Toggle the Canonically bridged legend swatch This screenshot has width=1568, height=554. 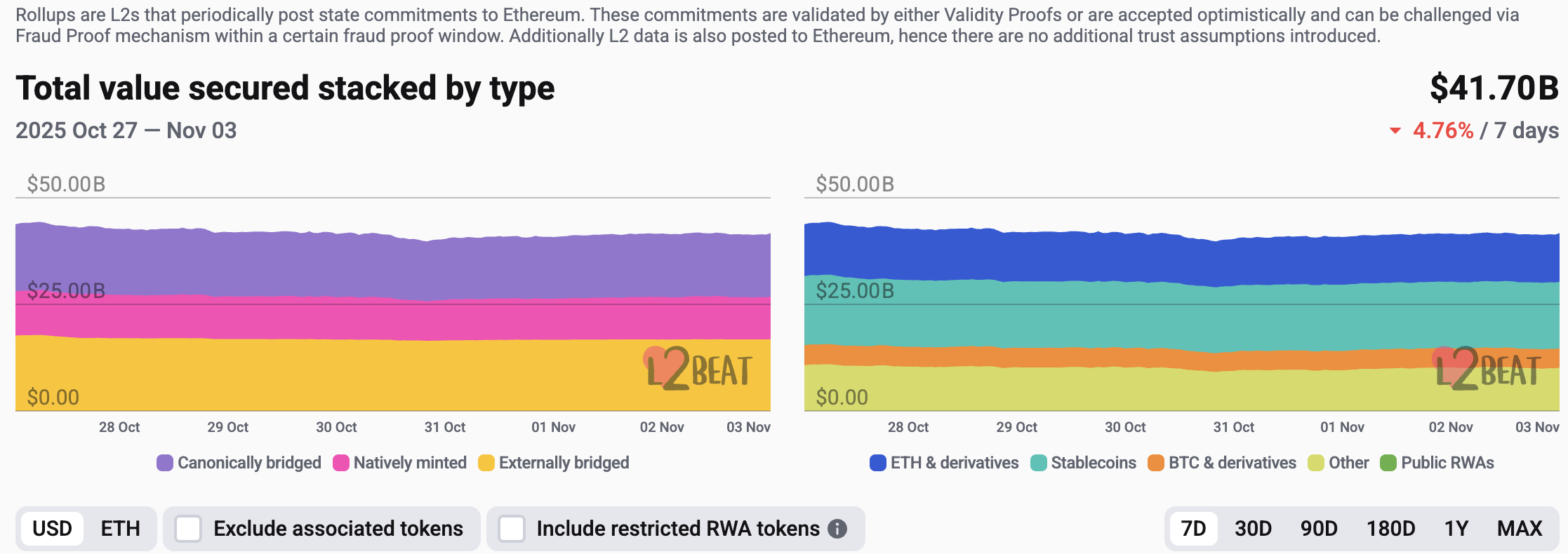pos(165,463)
